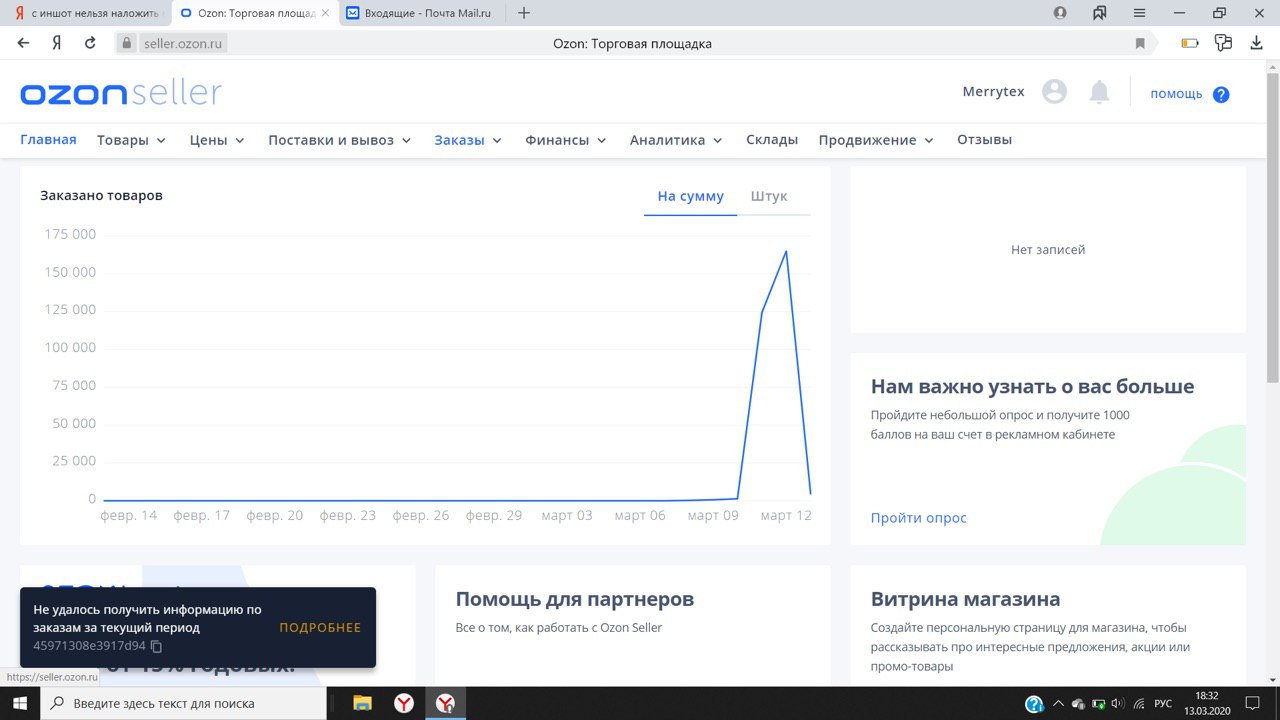Click the помощь link in header
Viewport: 1280px width, 720px height.
click(1176, 94)
